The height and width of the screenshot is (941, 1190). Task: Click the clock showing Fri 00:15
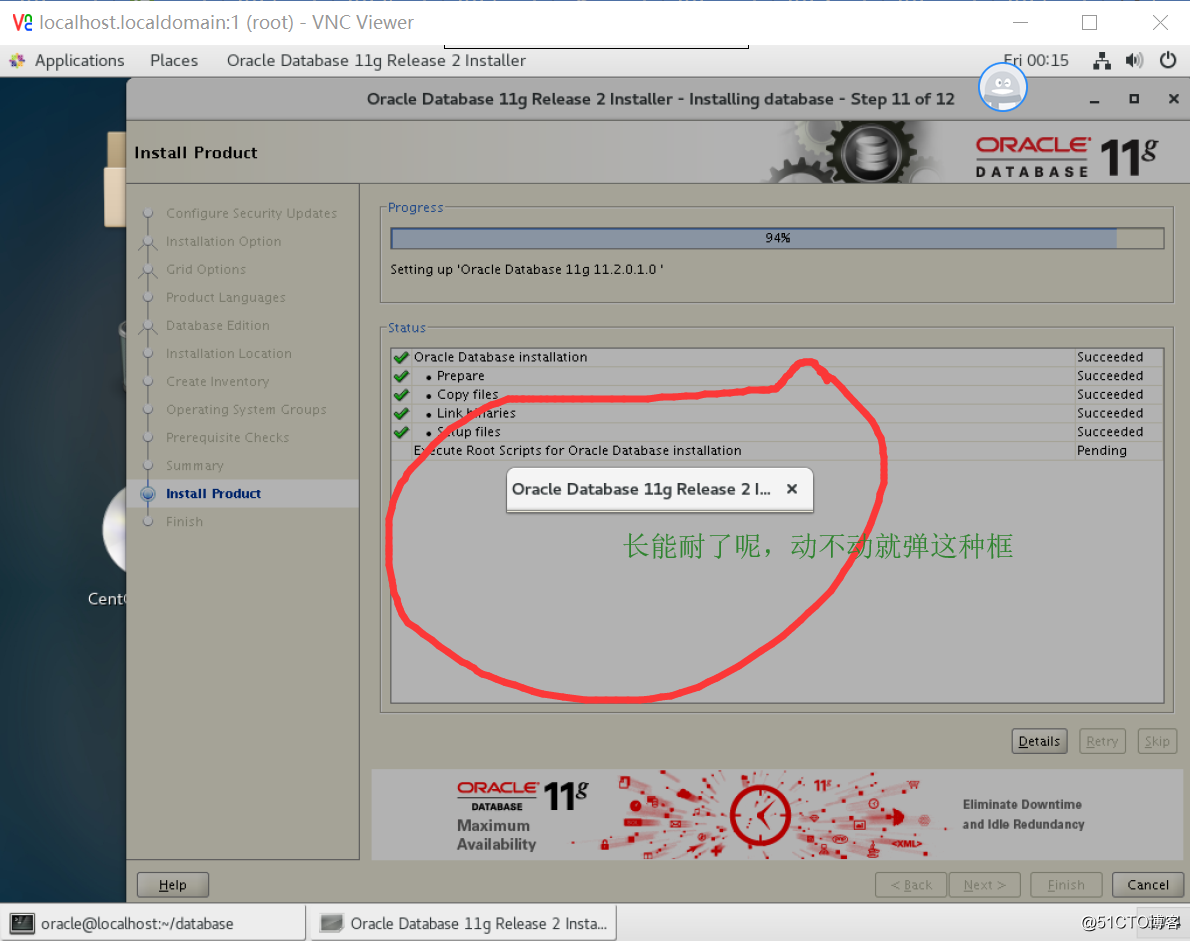[x=1036, y=61]
